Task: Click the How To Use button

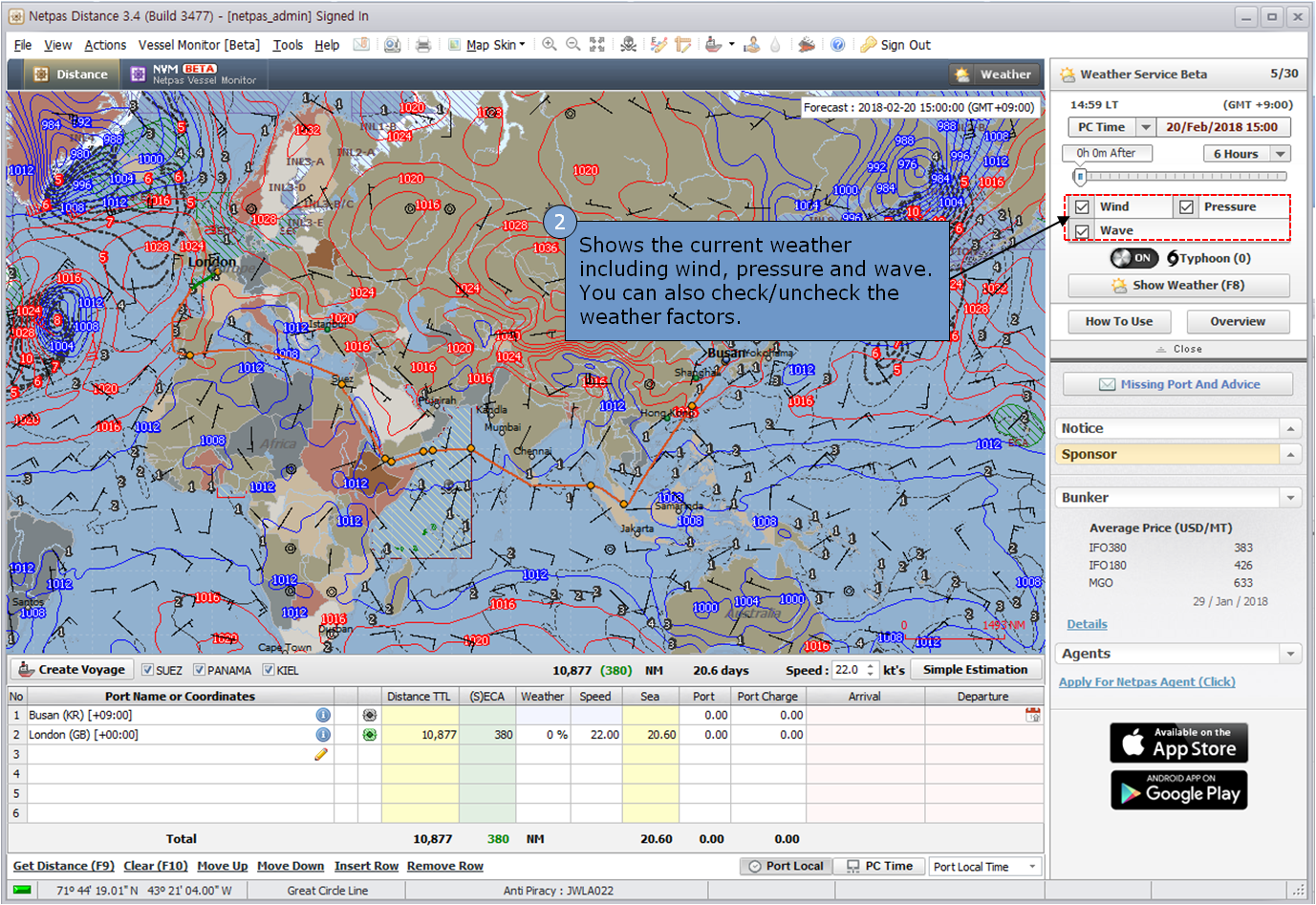Action: pyautogui.click(x=1119, y=321)
